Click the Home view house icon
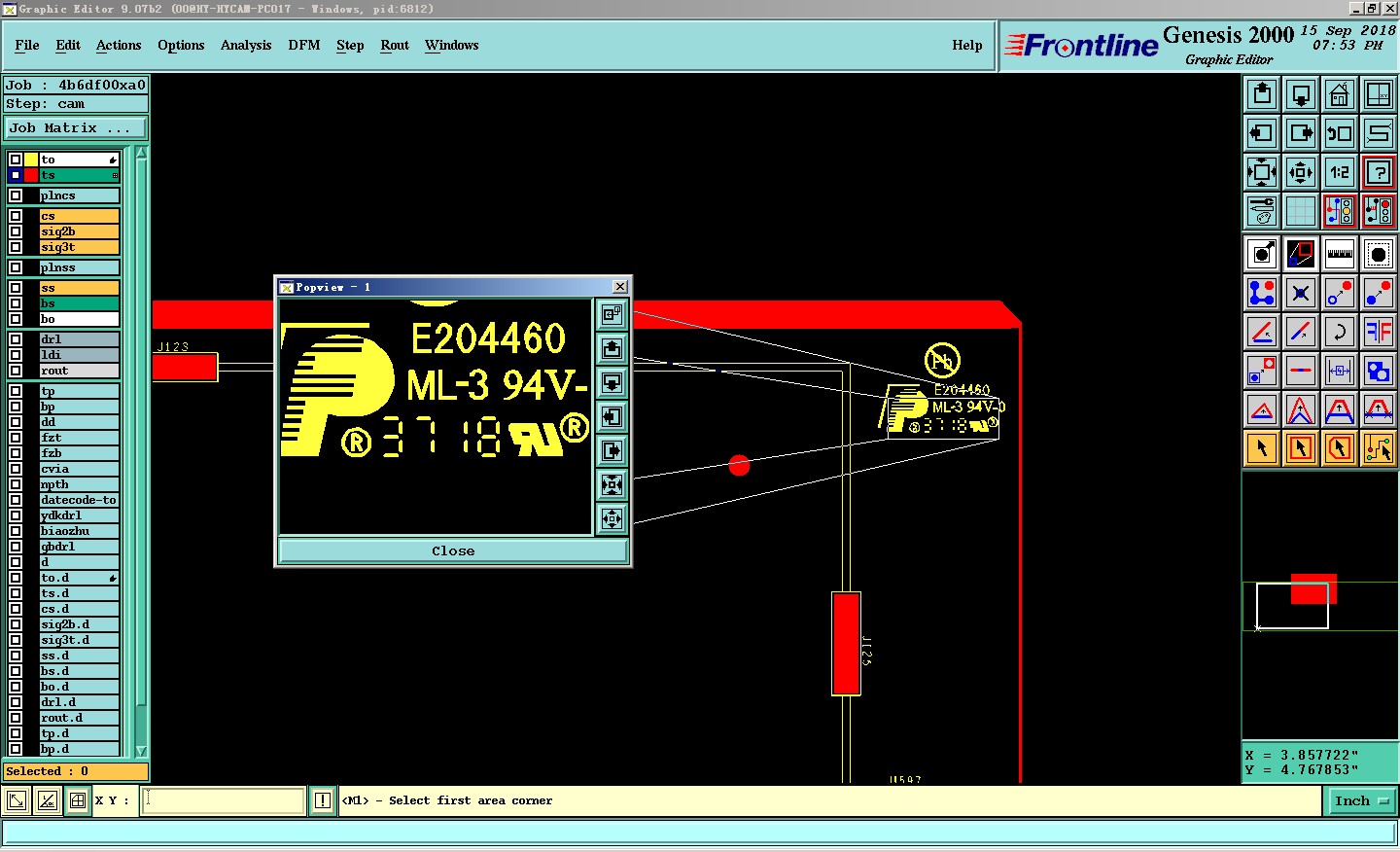Image resolution: width=1400 pixels, height=852 pixels. [1340, 94]
